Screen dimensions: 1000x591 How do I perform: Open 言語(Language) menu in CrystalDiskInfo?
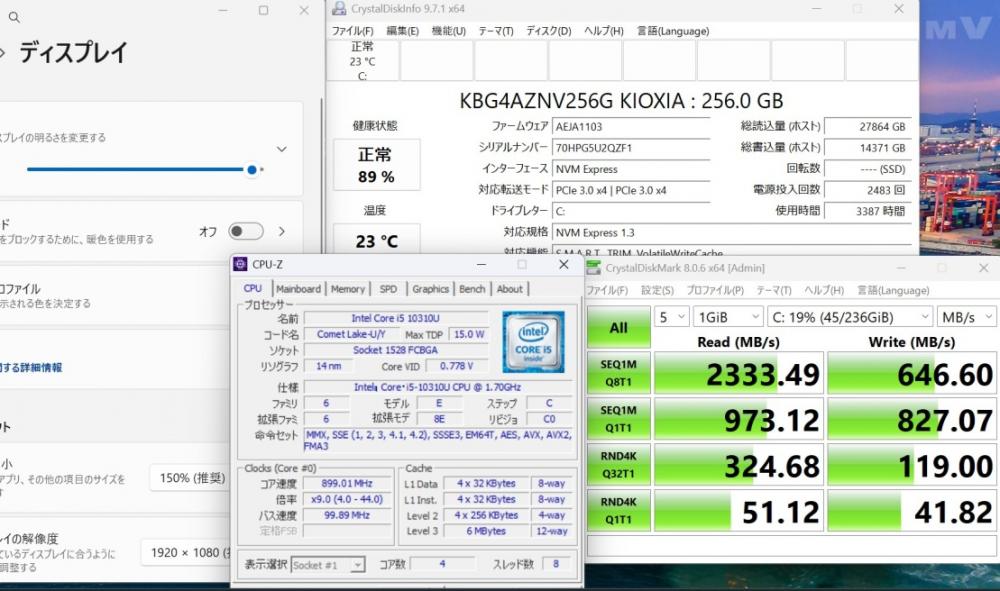[x=672, y=31]
